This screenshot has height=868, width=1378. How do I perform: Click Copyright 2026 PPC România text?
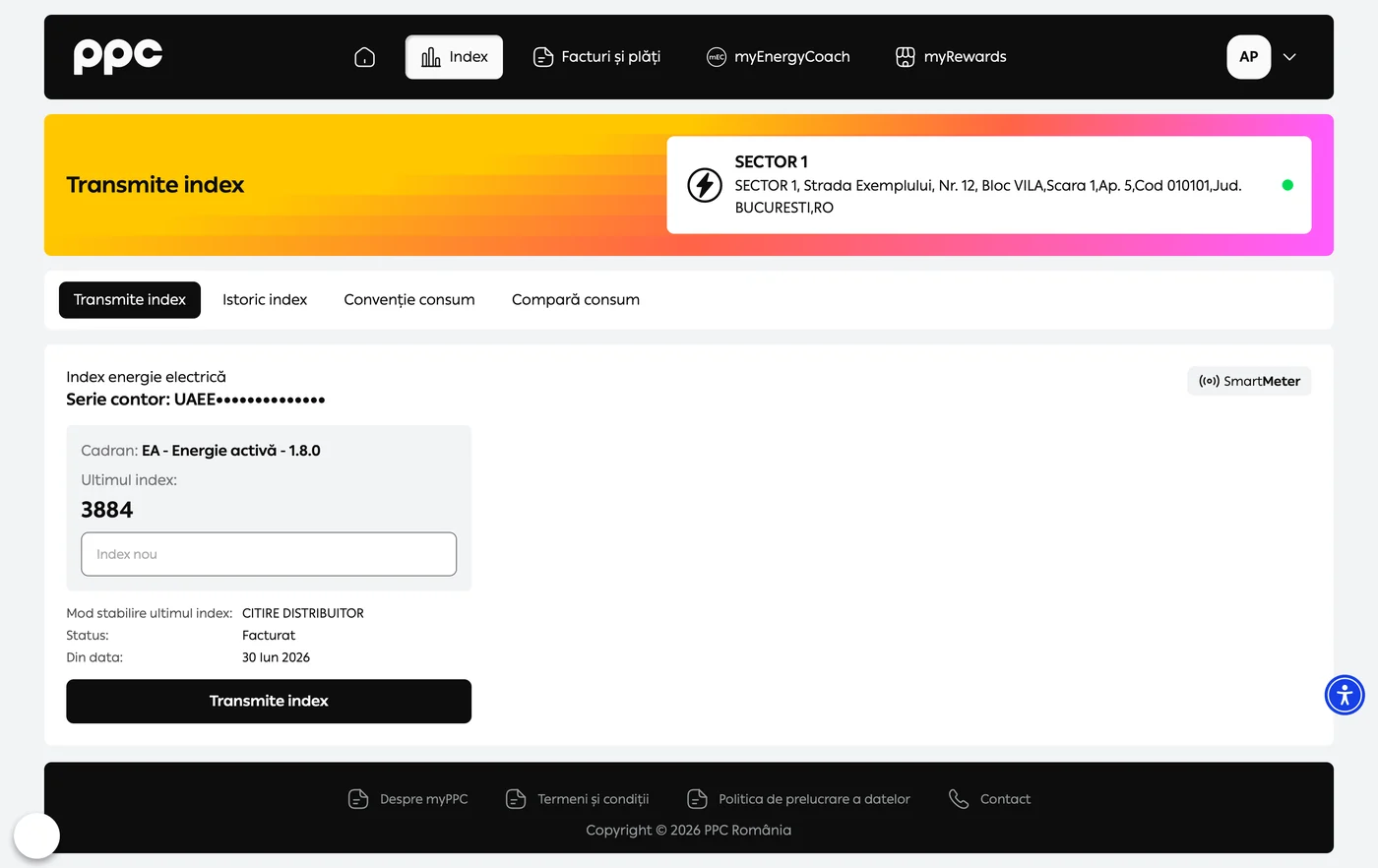689,830
